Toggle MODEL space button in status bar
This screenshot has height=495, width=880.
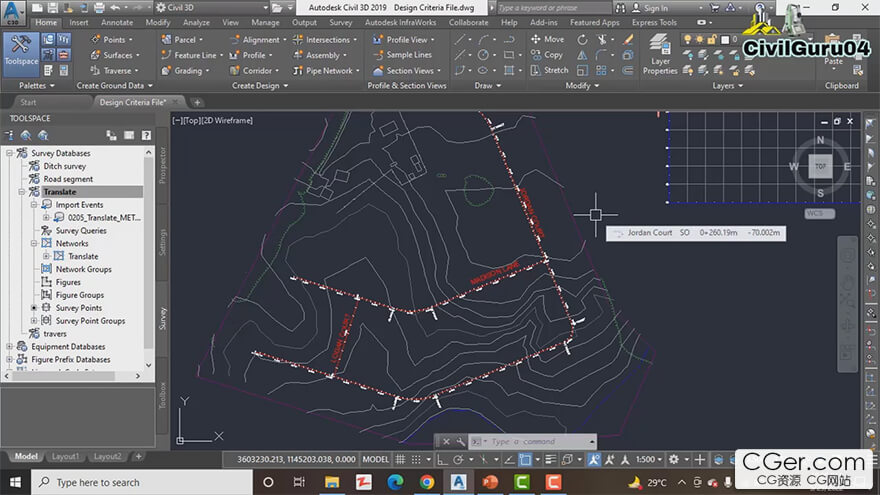375,459
